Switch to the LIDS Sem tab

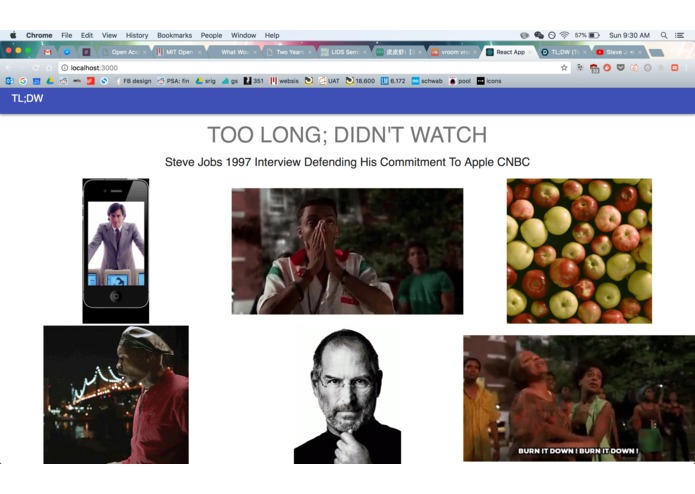pyautogui.click(x=344, y=52)
